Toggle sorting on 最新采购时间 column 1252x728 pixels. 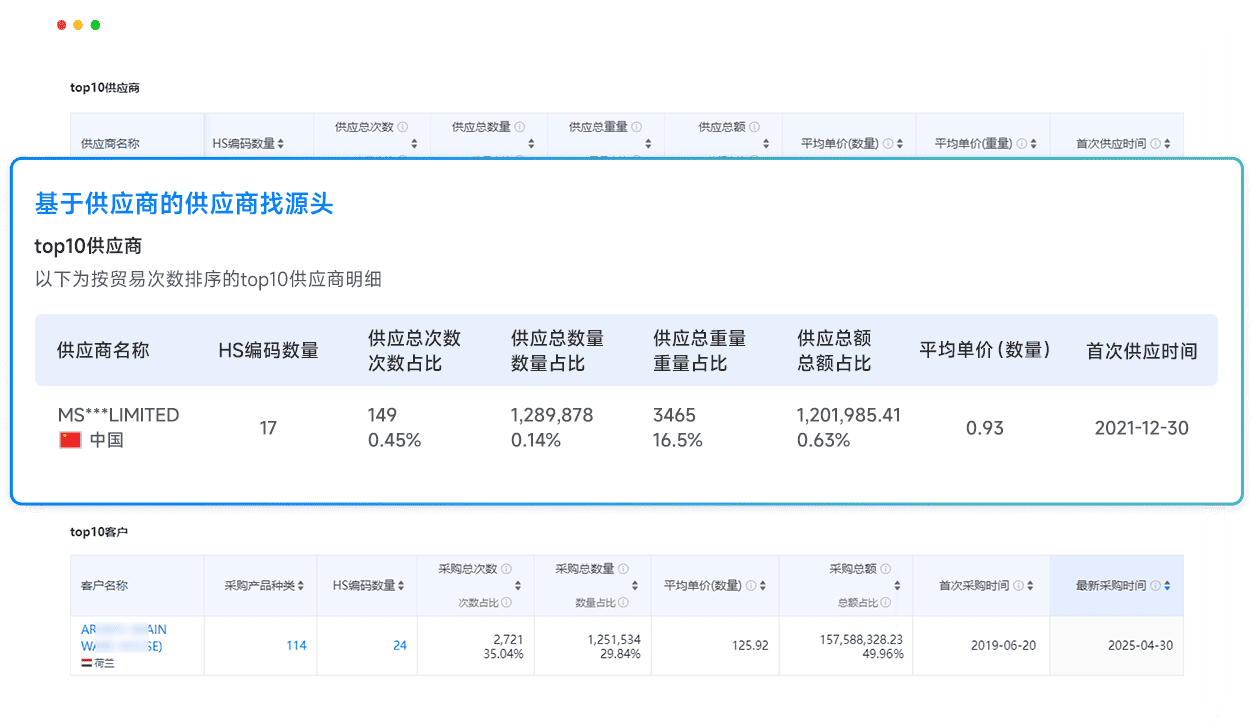click(1166, 585)
